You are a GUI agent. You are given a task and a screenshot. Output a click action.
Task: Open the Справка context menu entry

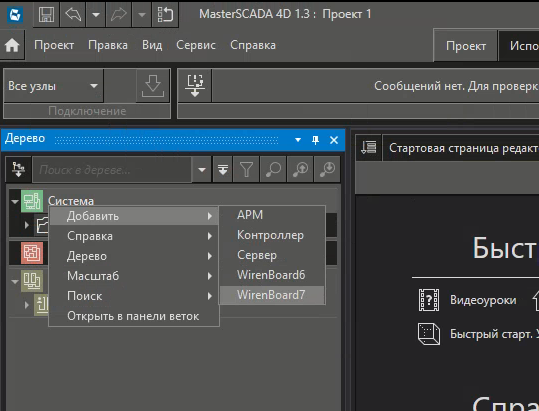134,236
